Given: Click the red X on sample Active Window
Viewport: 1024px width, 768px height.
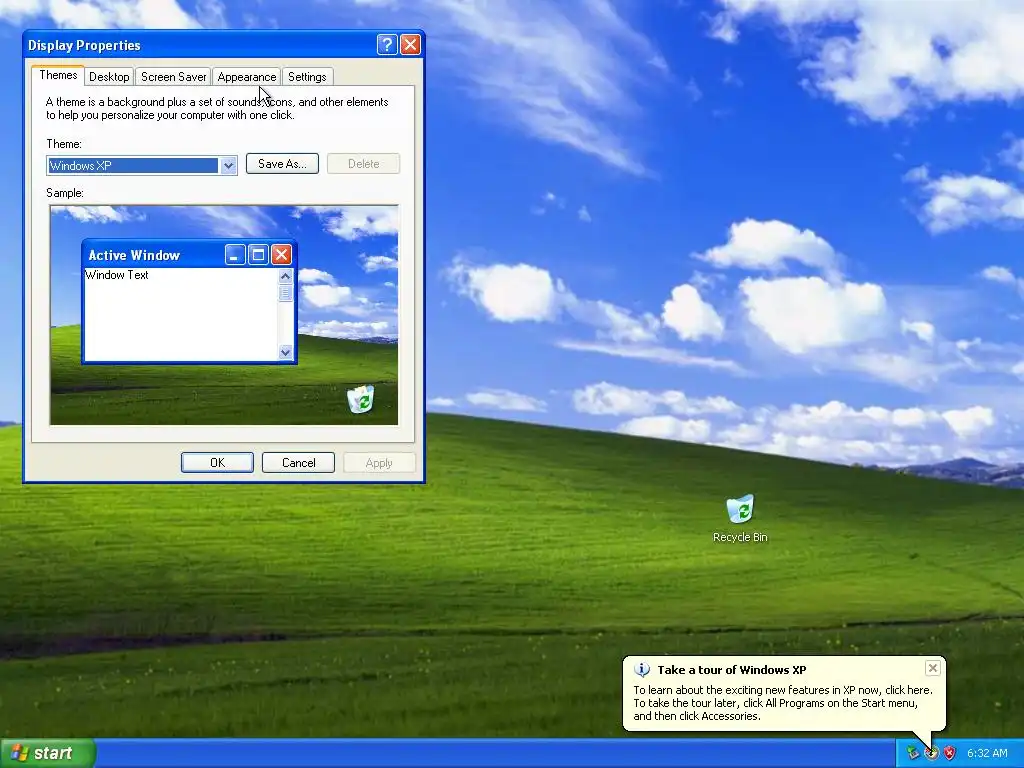Looking at the screenshot, I should [281, 255].
